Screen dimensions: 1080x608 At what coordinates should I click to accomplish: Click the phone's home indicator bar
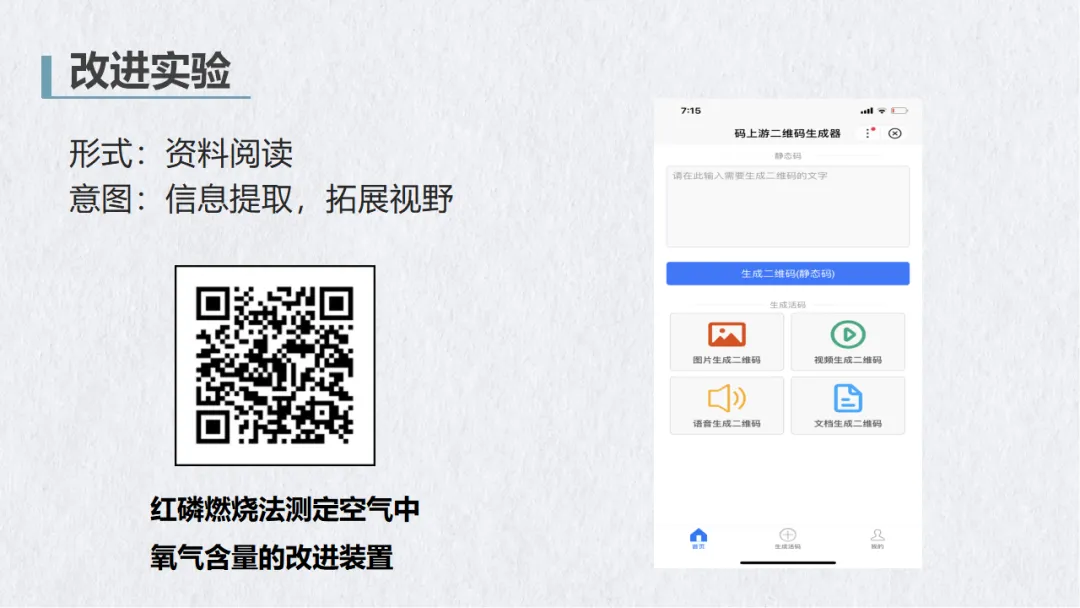pyautogui.click(x=787, y=563)
